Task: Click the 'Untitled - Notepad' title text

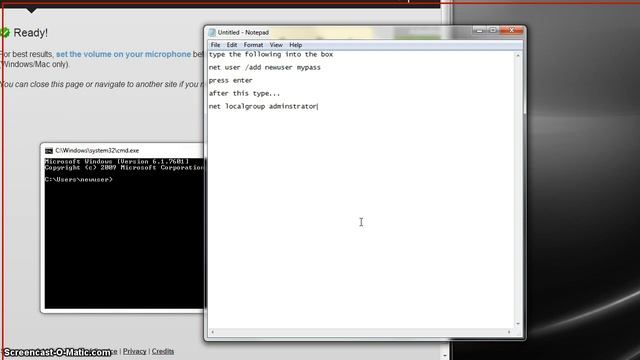Action: click(x=243, y=32)
